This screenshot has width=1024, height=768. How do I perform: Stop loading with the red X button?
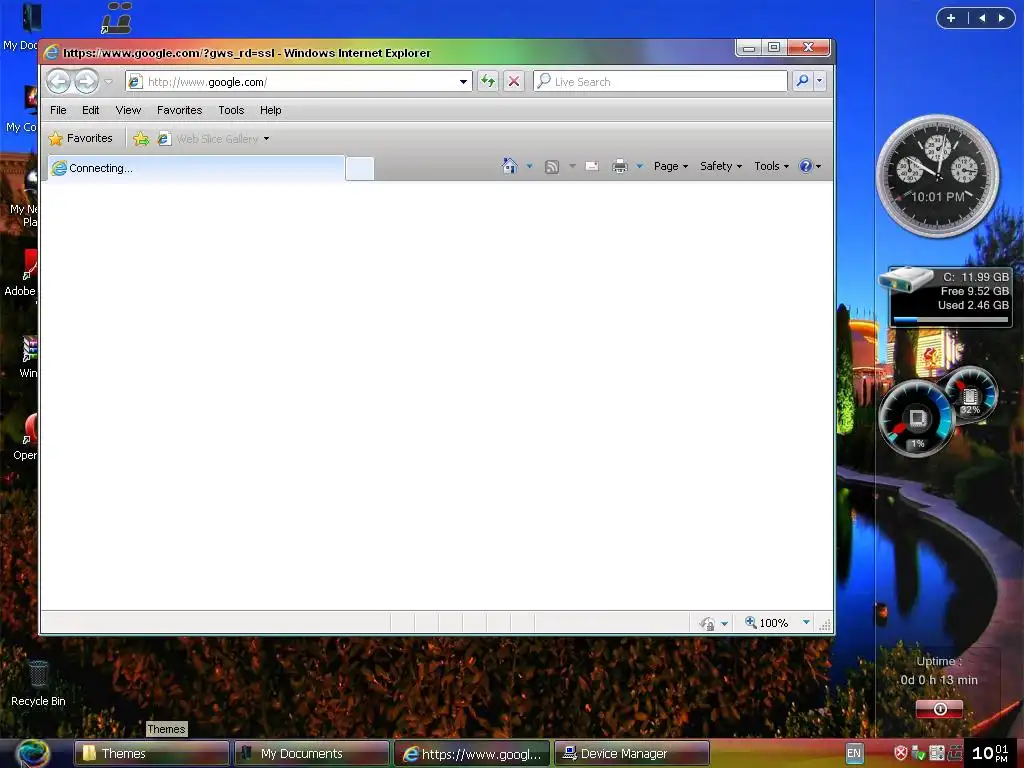[x=514, y=82]
